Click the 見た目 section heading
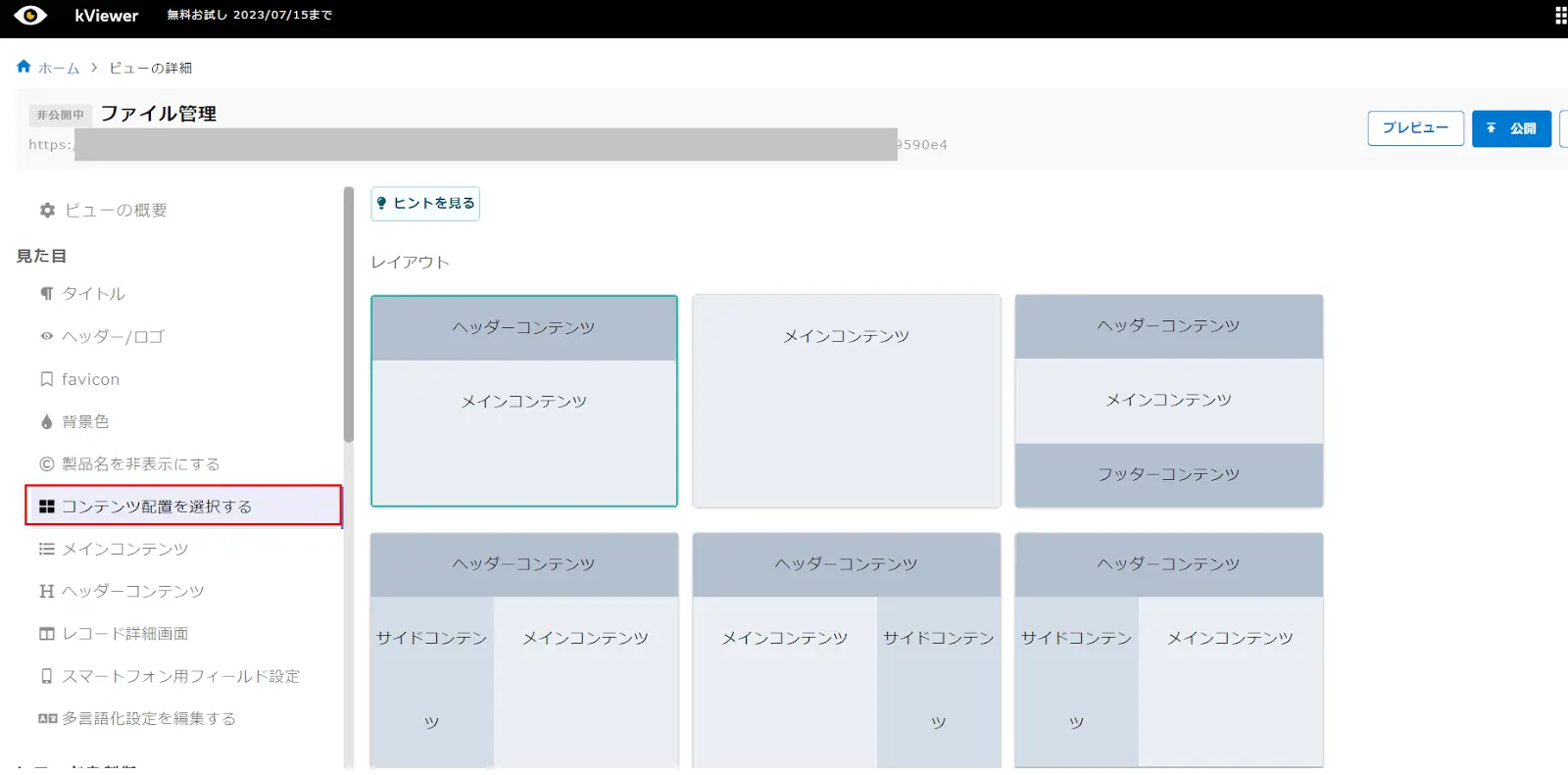Viewport: 1568px width, 775px height. pos(41,256)
